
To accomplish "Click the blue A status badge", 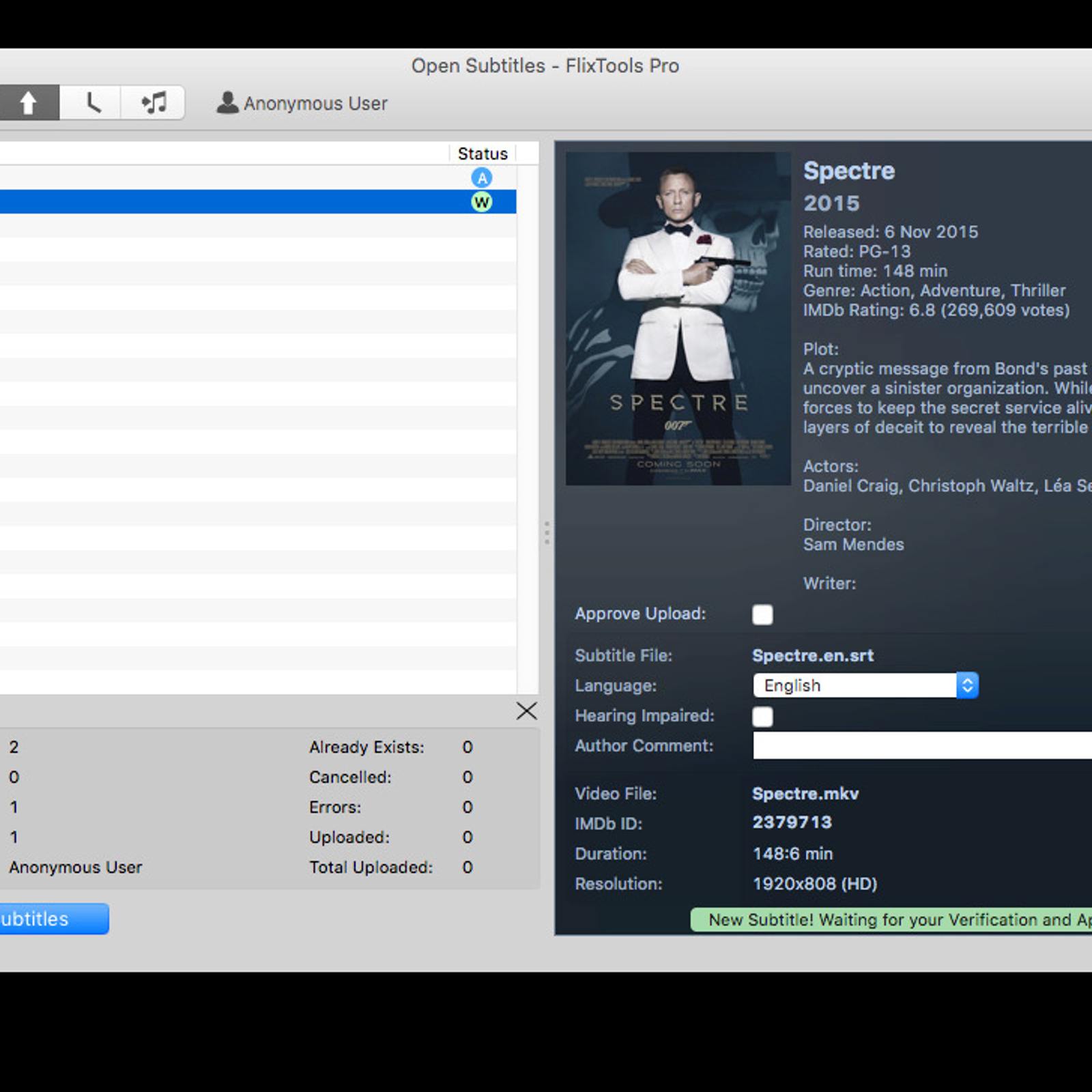I will tap(482, 178).
